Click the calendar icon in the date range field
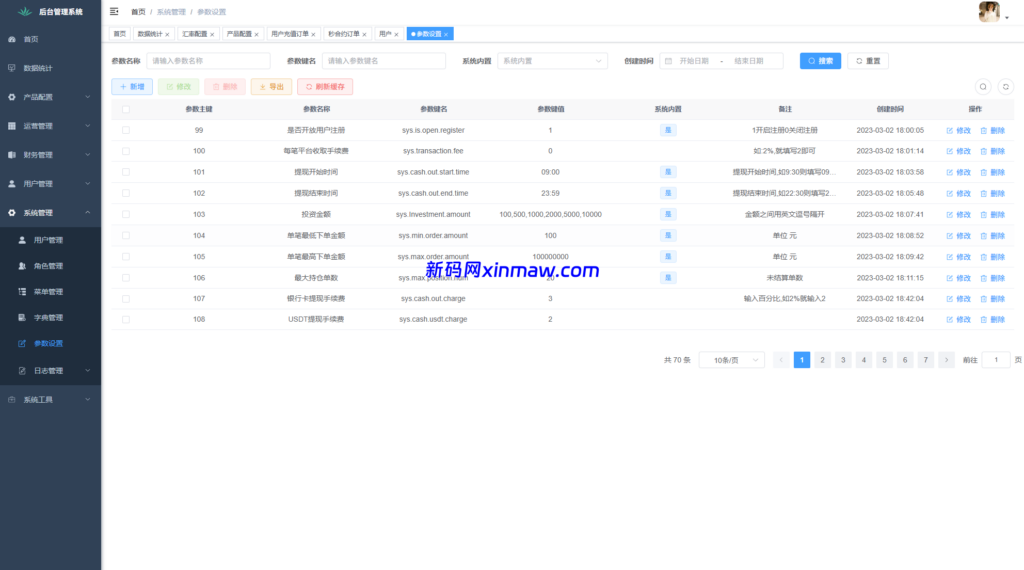The image size is (1024, 570). coord(668,61)
